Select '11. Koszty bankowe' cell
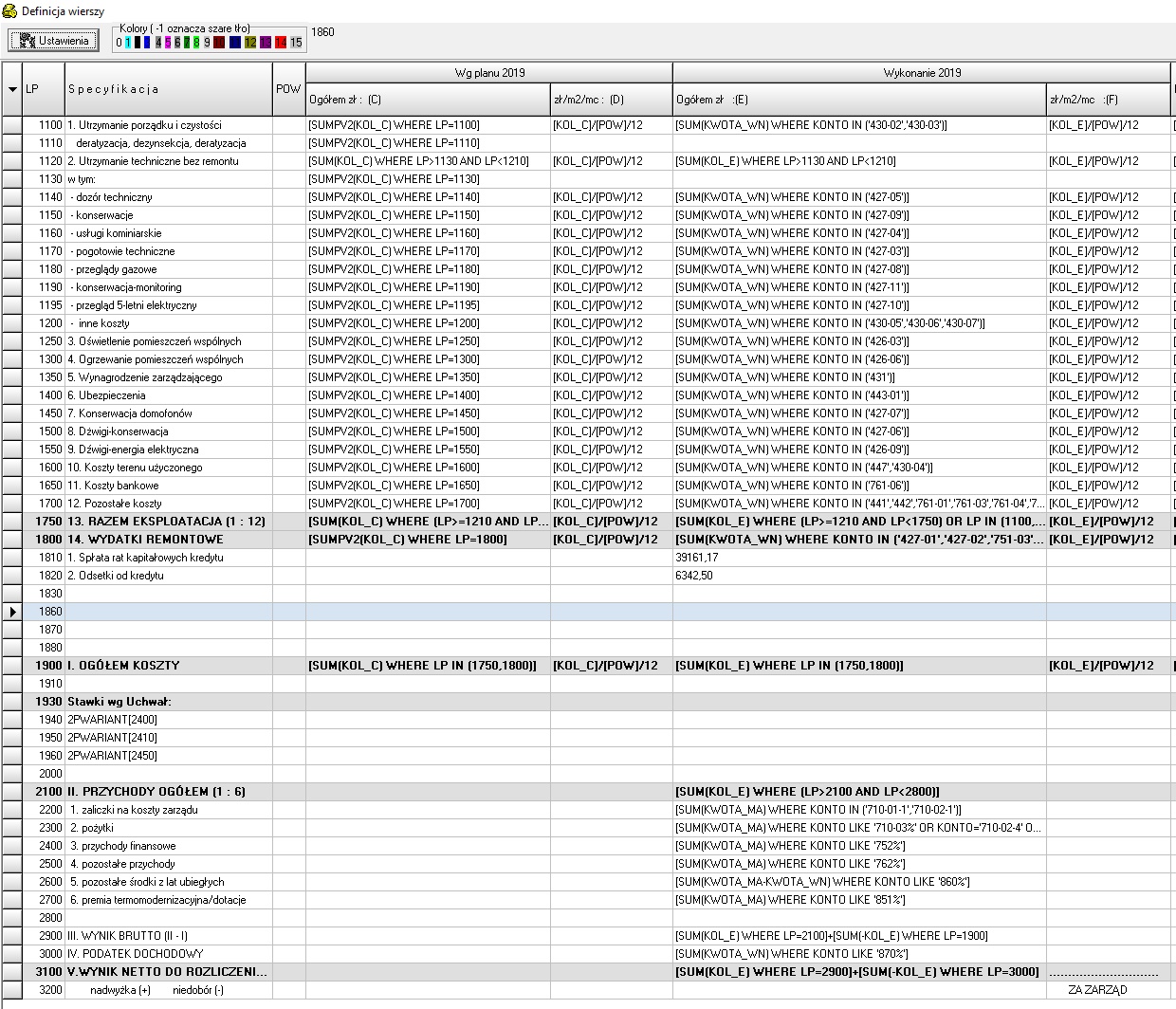The image size is (1176, 1009). 169,486
